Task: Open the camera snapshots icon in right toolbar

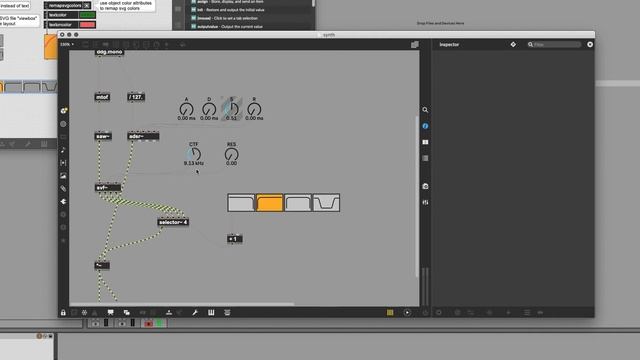Action: point(425,186)
